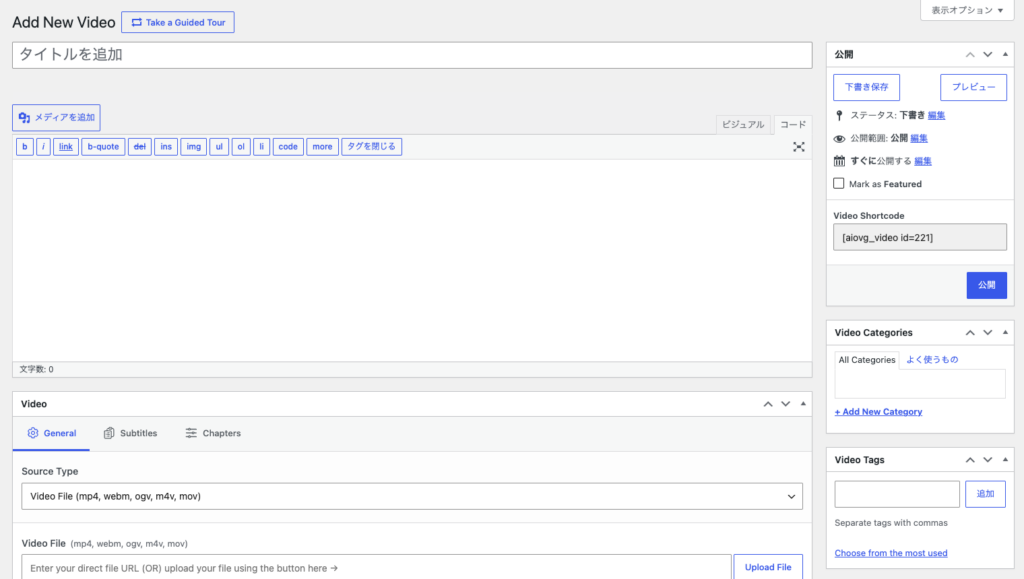Insert unordered list ul tag
Image resolution: width=1024 pixels, height=579 pixels.
coord(219,147)
